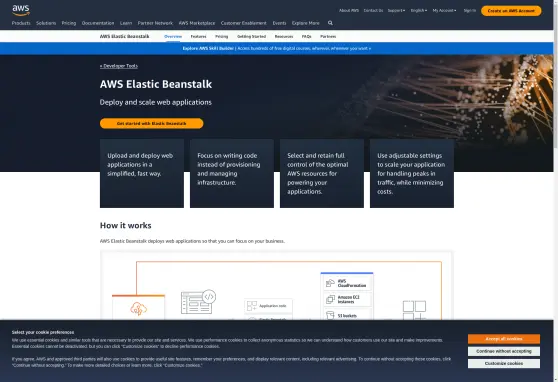Image resolution: width=558 pixels, height=382 pixels.
Task: Click the 'Deploy and scale web applications' subtitle
Action: coord(156,102)
